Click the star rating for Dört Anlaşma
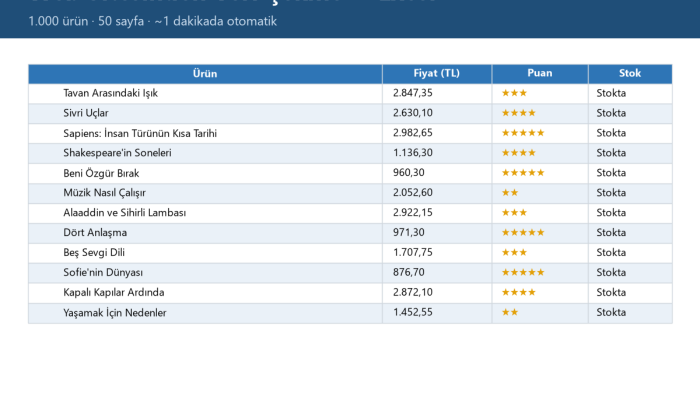The image size is (700, 394). (523, 232)
